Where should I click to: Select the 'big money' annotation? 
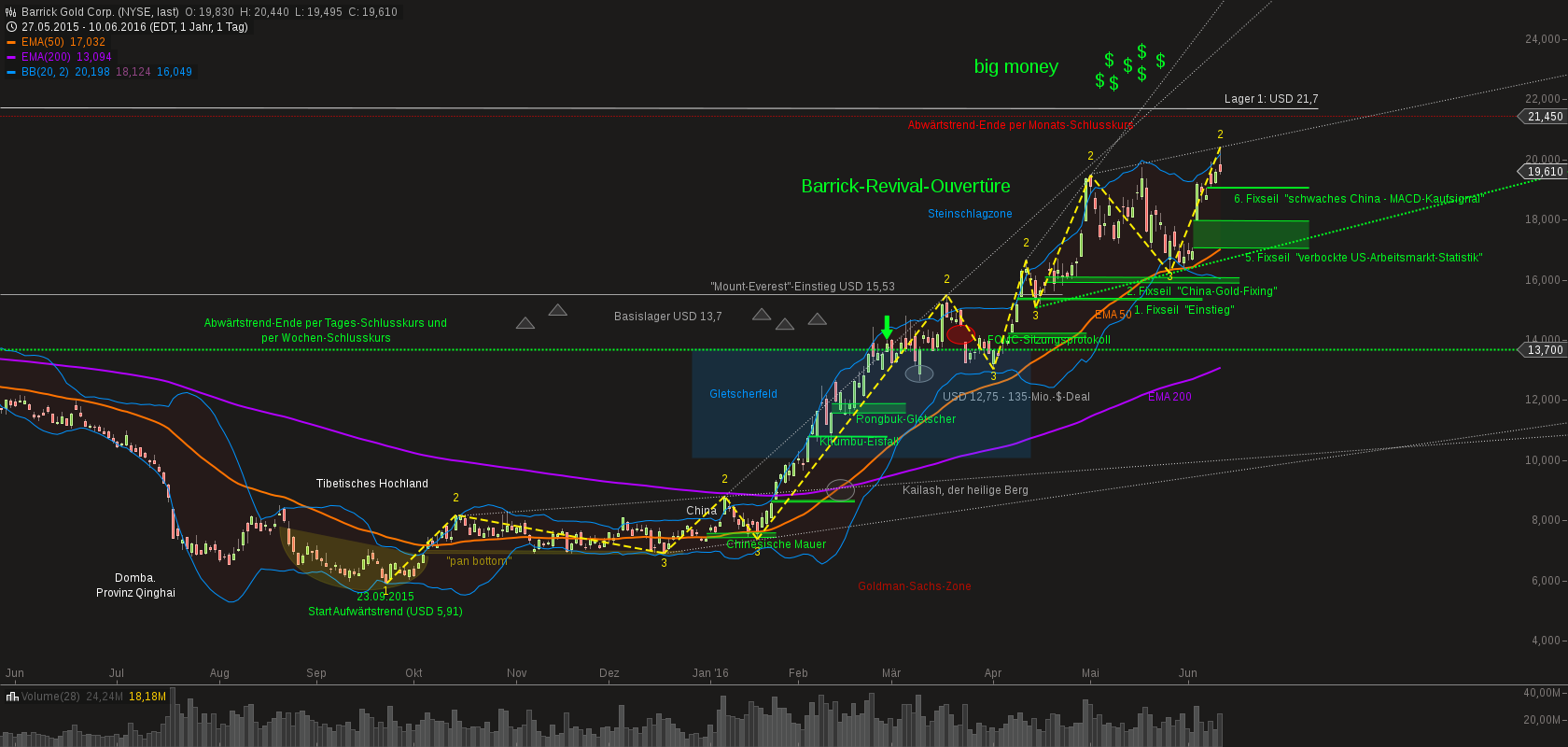[1016, 66]
